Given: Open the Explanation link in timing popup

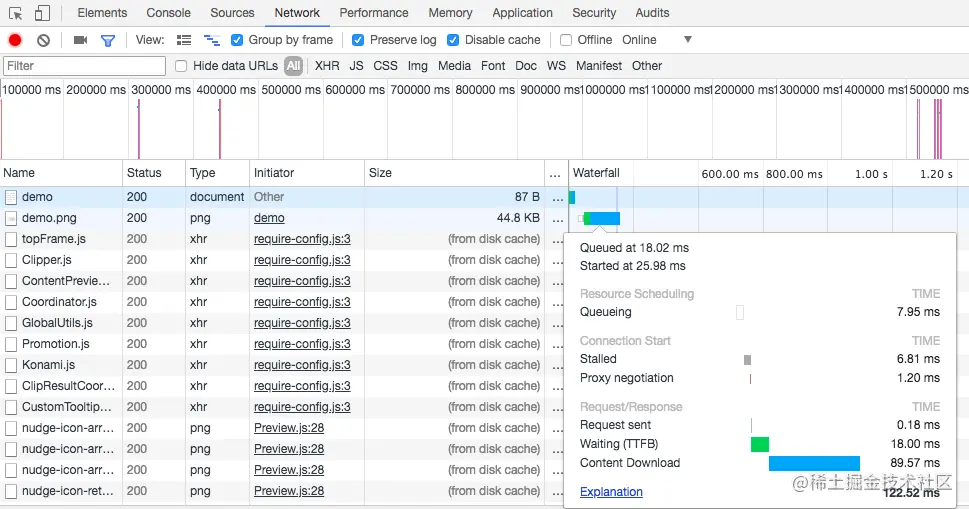Looking at the screenshot, I should click(x=611, y=492).
